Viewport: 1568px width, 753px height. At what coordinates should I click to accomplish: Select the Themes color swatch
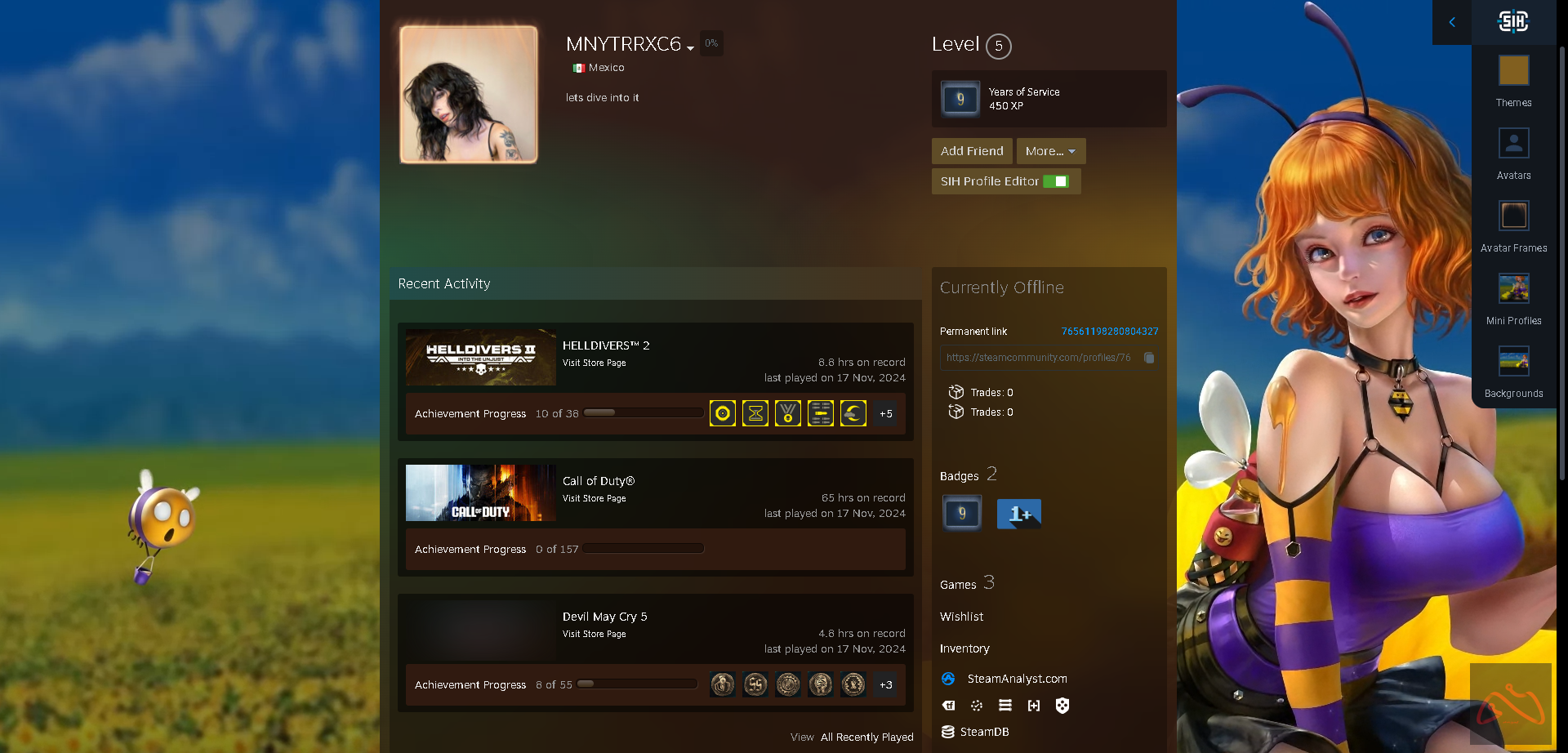point(1513,71)
